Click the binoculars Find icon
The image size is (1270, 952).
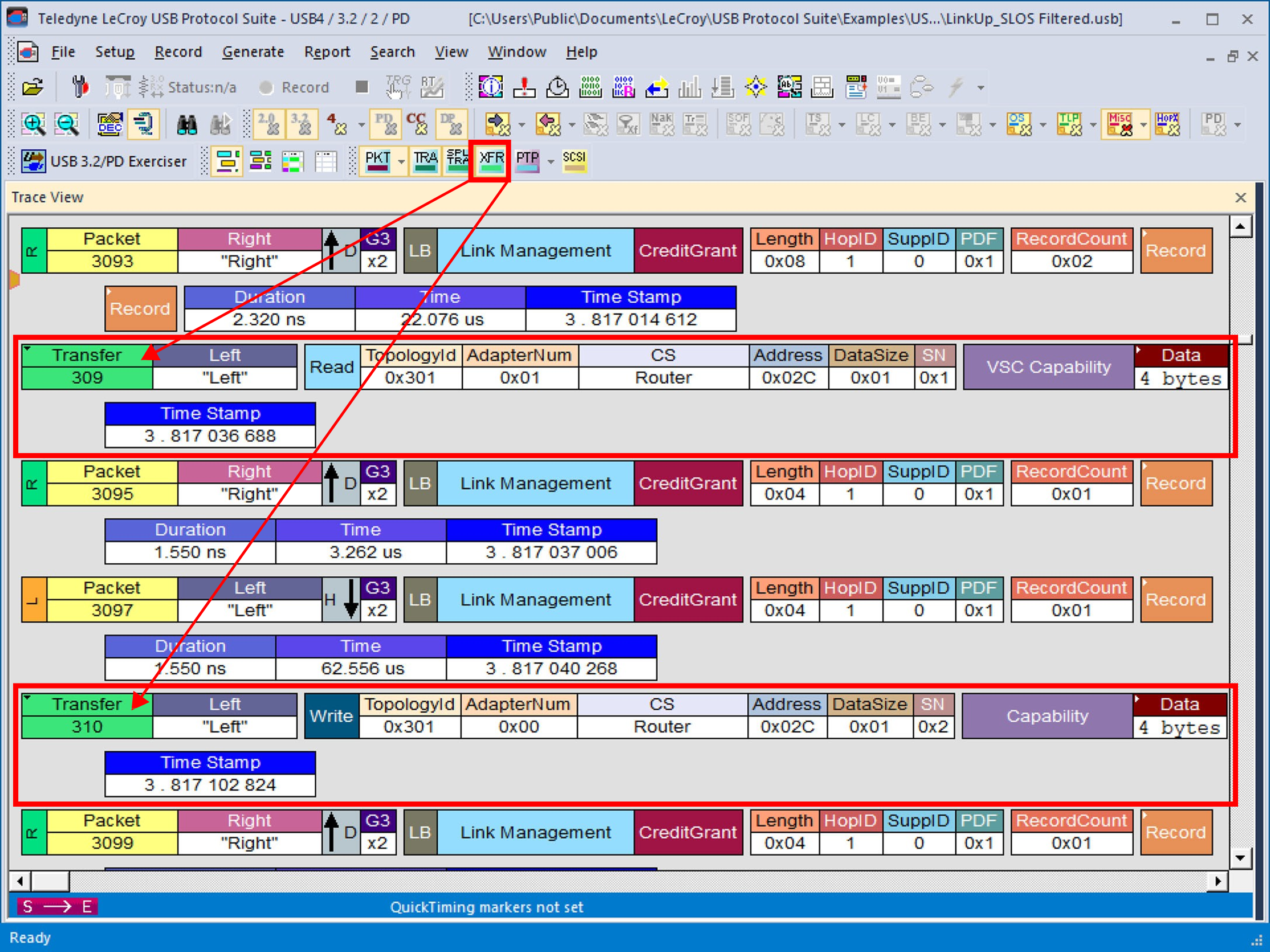tap(186, 124)
